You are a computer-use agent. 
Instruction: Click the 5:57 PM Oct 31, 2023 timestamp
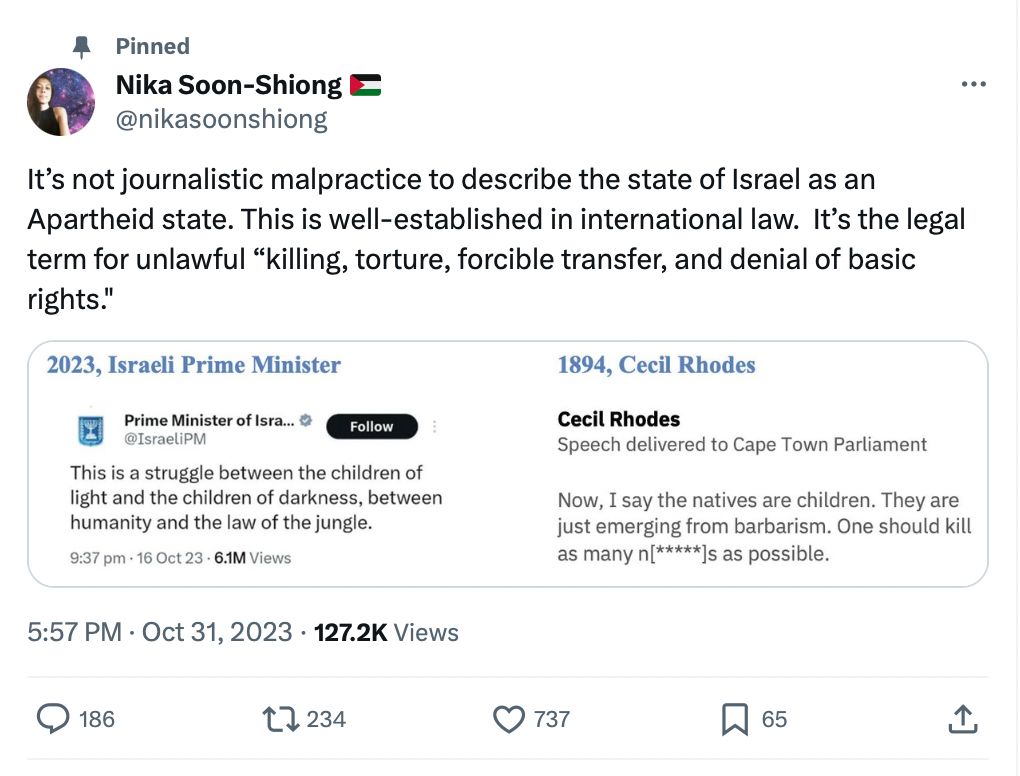[x=160, y=632]
